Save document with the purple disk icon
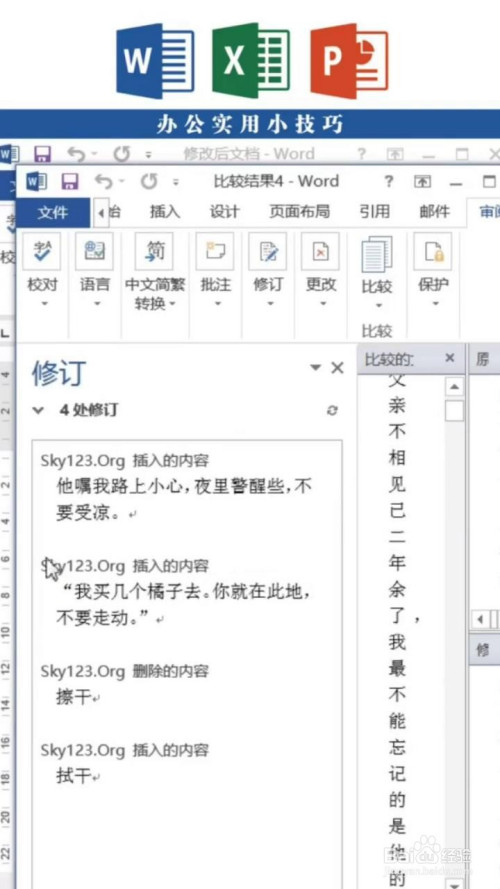The width and height of the screenshot is (500, 889). 70,182
